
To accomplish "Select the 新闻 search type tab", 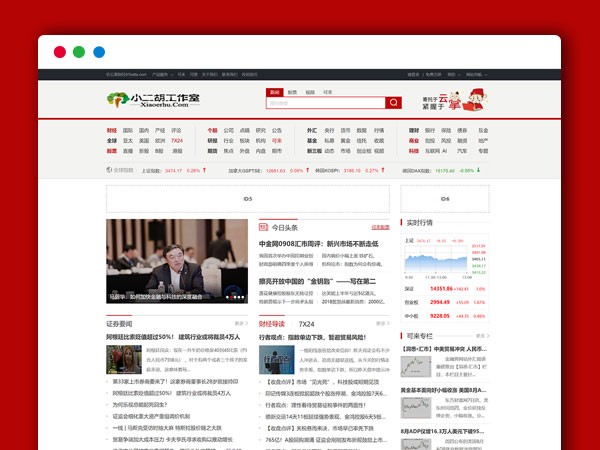I will [274, 91].
